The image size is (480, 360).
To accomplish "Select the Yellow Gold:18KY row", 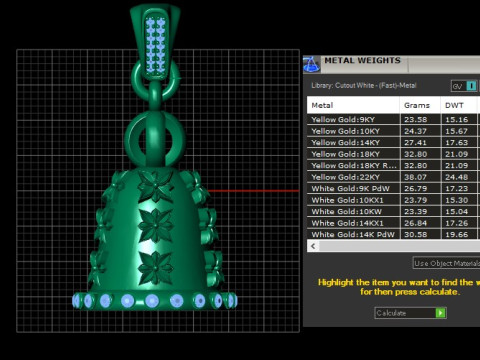I will coord(393,154).
